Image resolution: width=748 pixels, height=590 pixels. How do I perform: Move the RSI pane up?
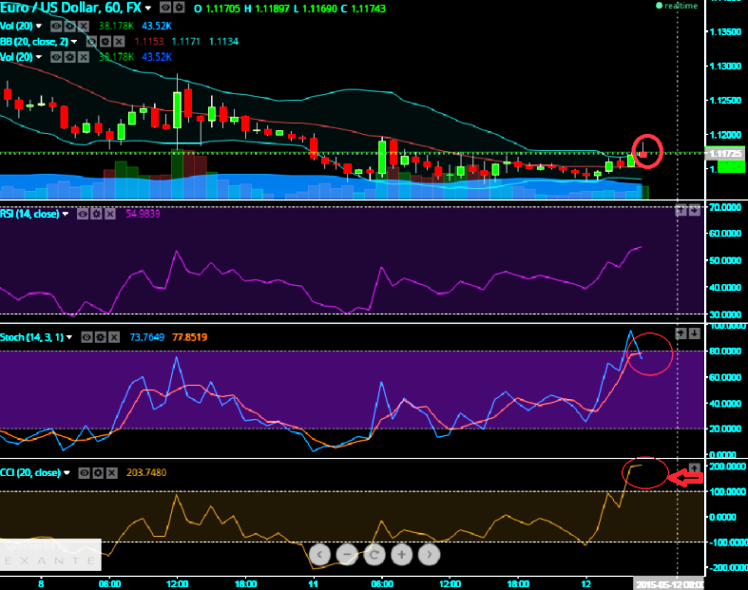point(681,210)
